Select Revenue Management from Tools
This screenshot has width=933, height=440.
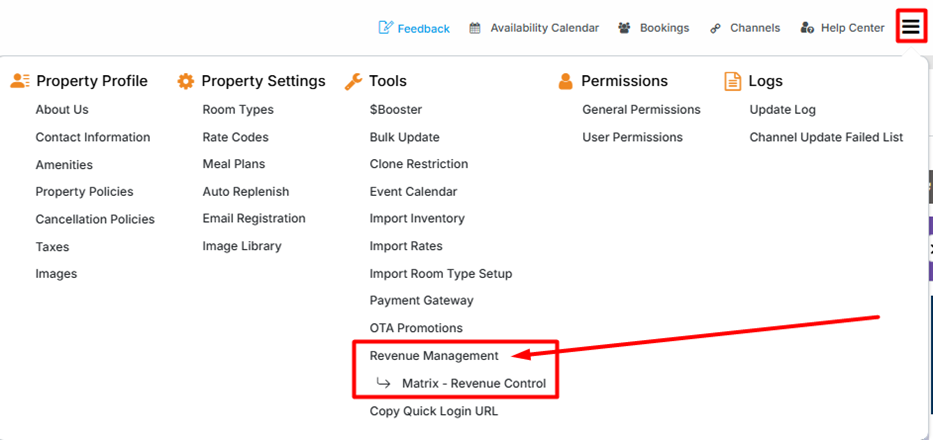(x=434, y=355)
